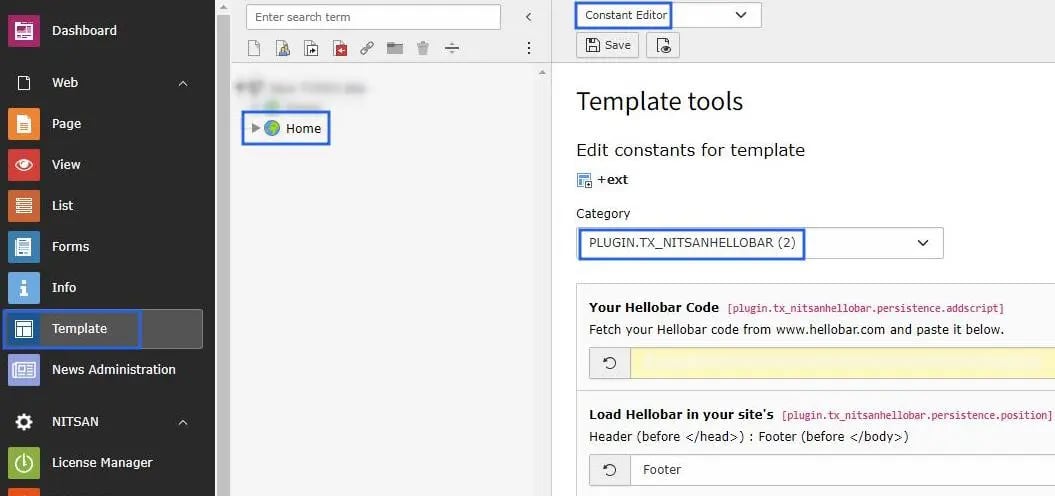Select the Home page in tree
The width and height of the screenshot is (1055, 496).
pyautogui.click(x=303, y=129)
